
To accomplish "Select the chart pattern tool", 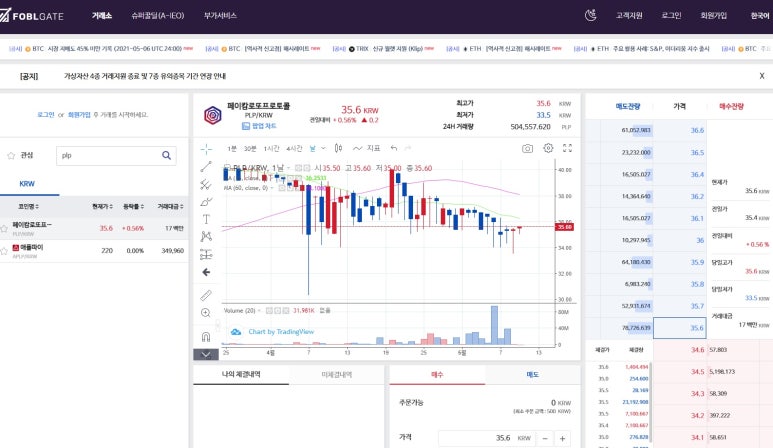I will pos(206,237).
